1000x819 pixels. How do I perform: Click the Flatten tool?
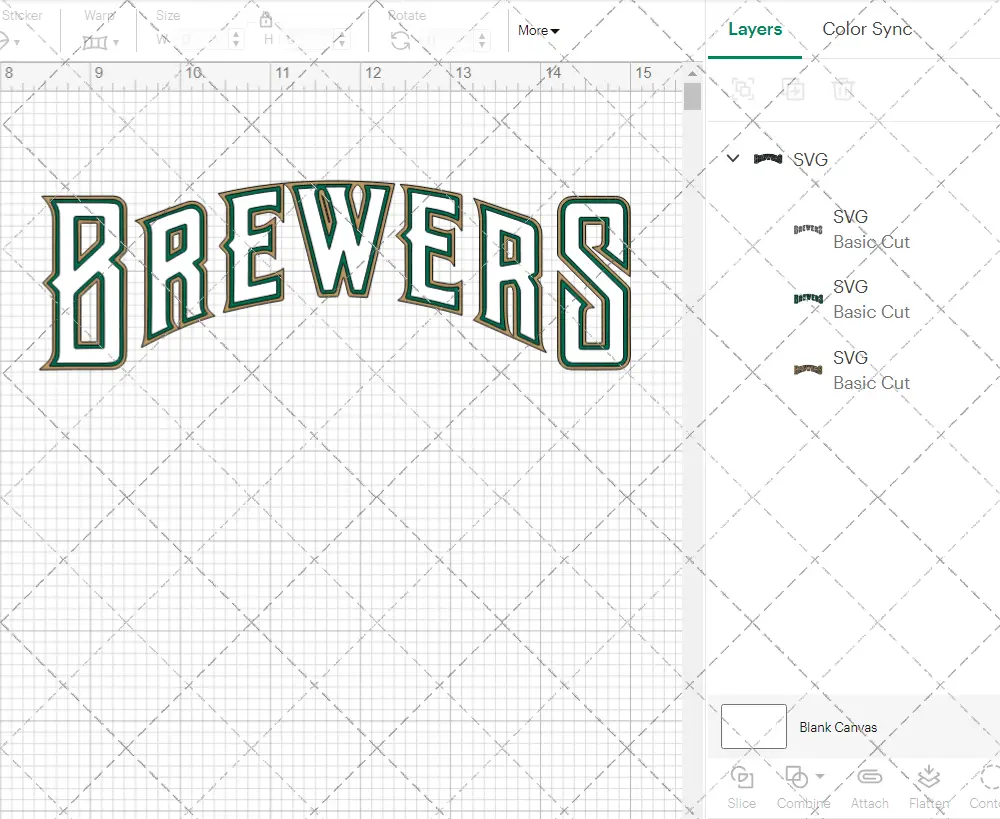929,788
